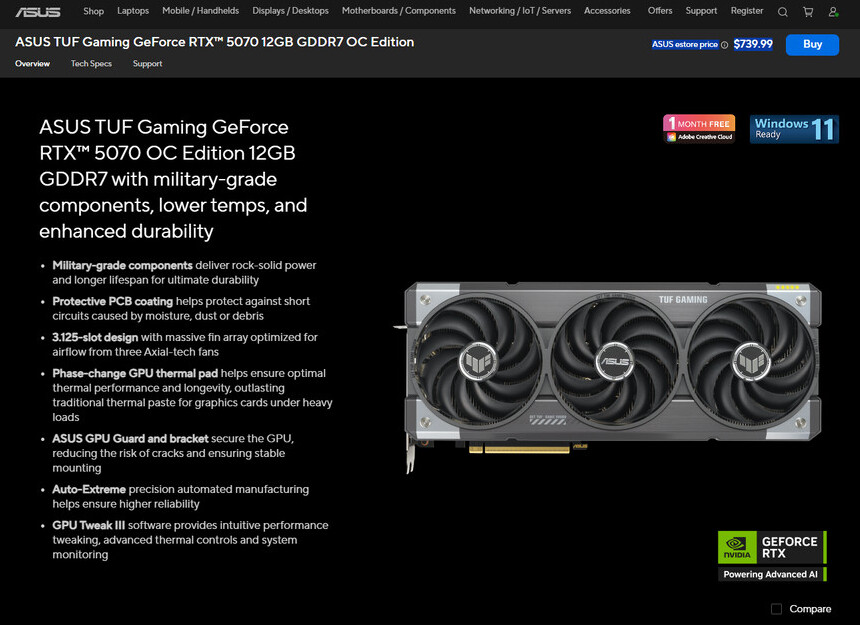Select the Overview tab

(32, 64)
